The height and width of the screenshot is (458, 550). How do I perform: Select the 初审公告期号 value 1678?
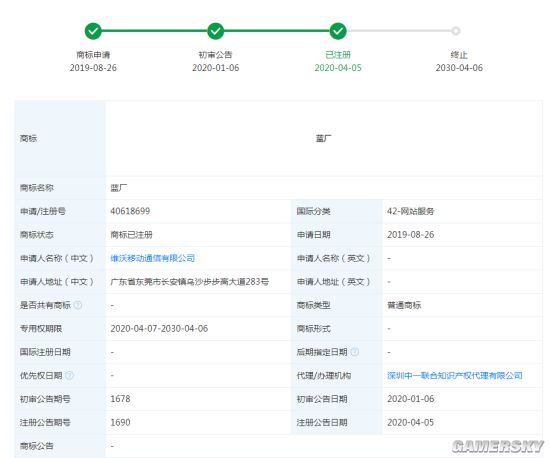120,399
